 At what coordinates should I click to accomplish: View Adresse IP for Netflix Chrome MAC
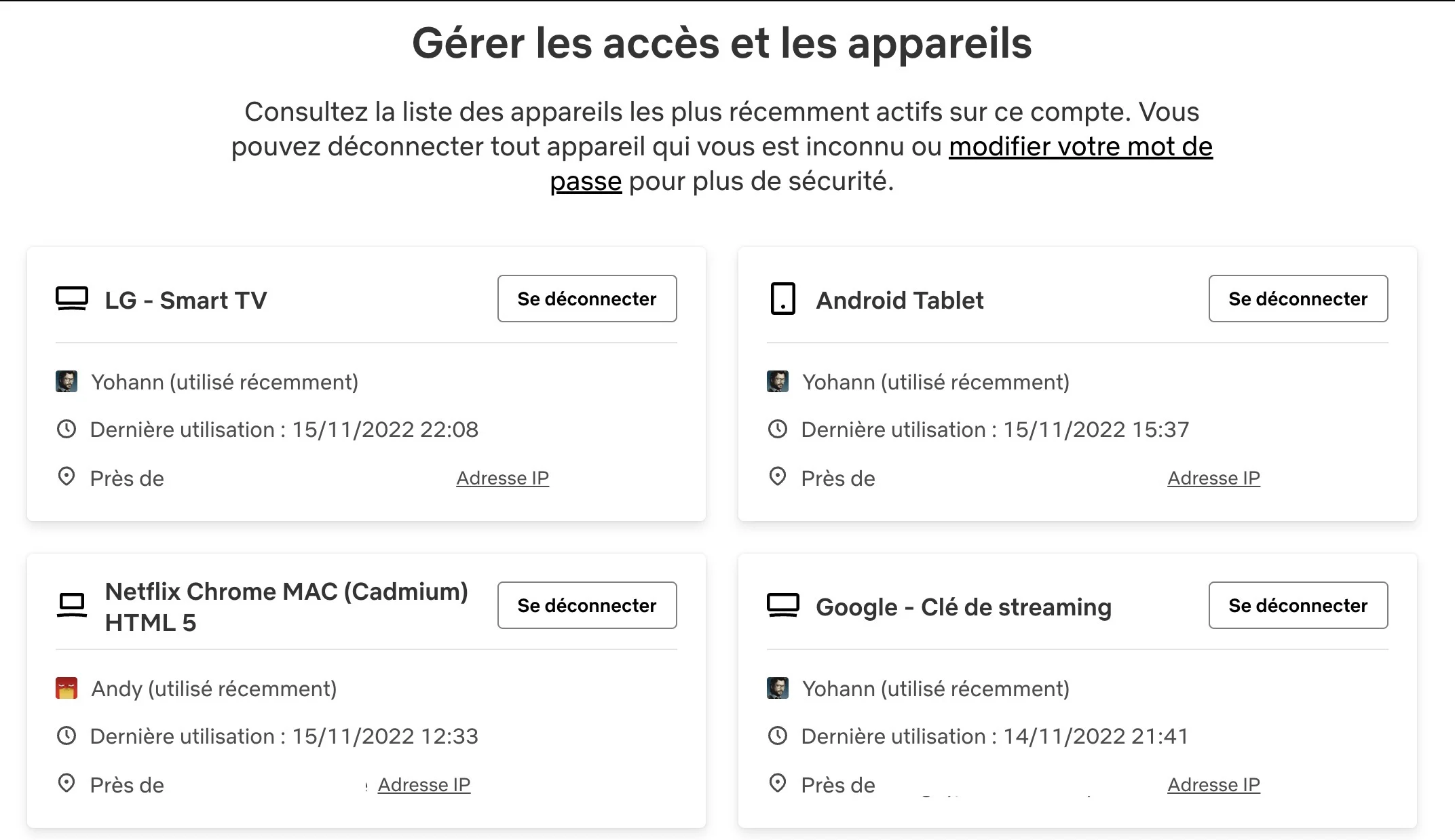[424, 785]
